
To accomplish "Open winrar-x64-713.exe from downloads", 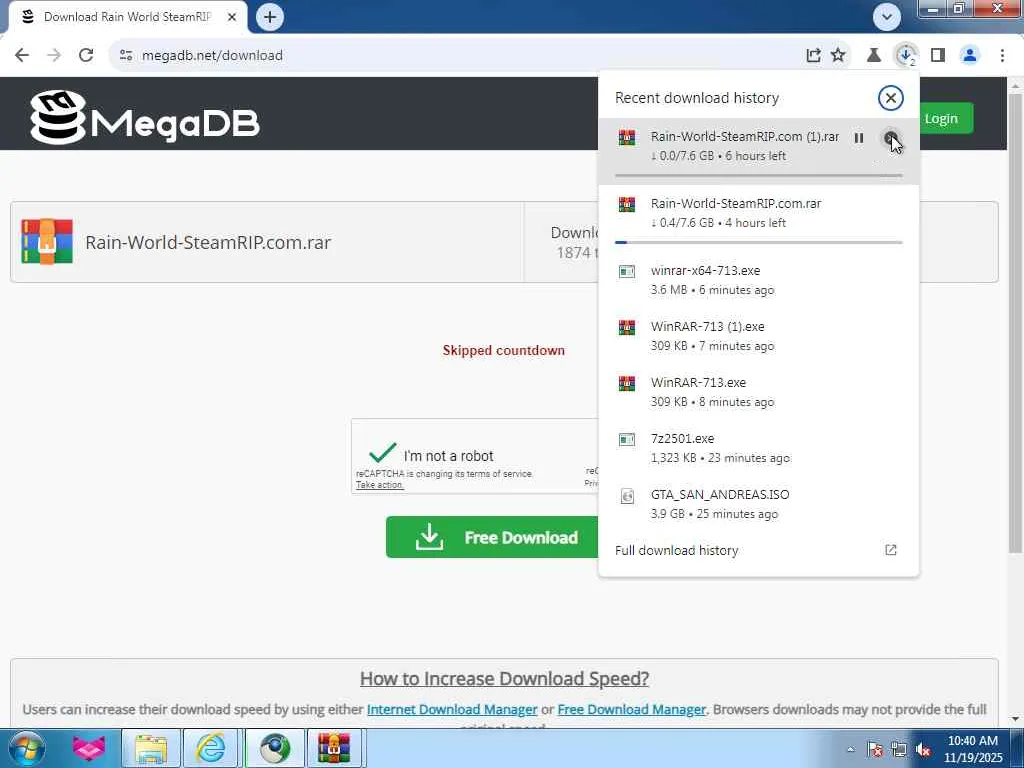I will (758, 280).
